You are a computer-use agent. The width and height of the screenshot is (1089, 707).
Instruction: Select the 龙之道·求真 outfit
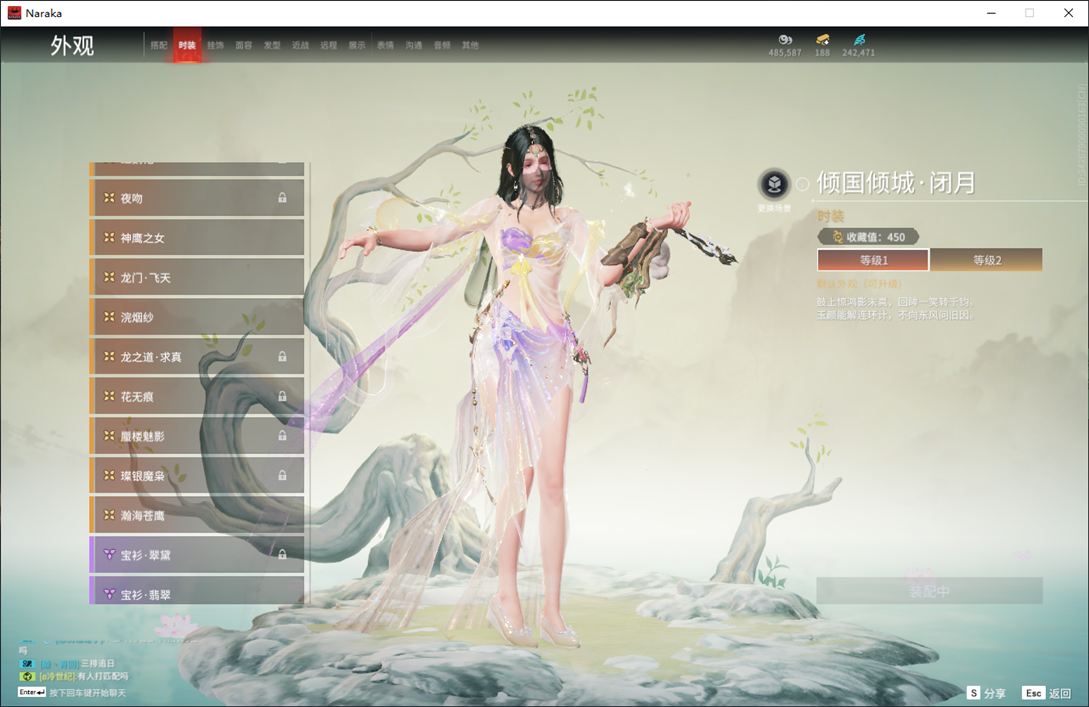pos(197,356)
